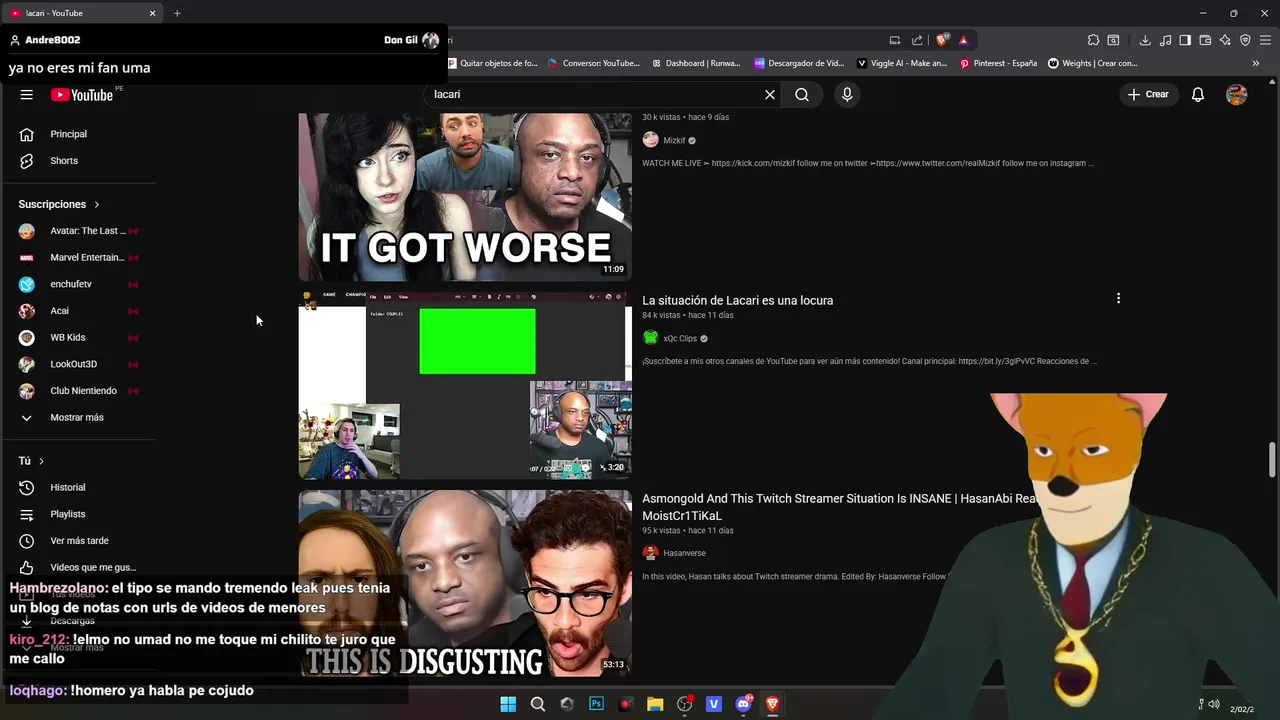Image resolution: width=1280 pixels, height=720 pixels.
Task: Open the taskbar search magnifier
Action: coord(538,704)
